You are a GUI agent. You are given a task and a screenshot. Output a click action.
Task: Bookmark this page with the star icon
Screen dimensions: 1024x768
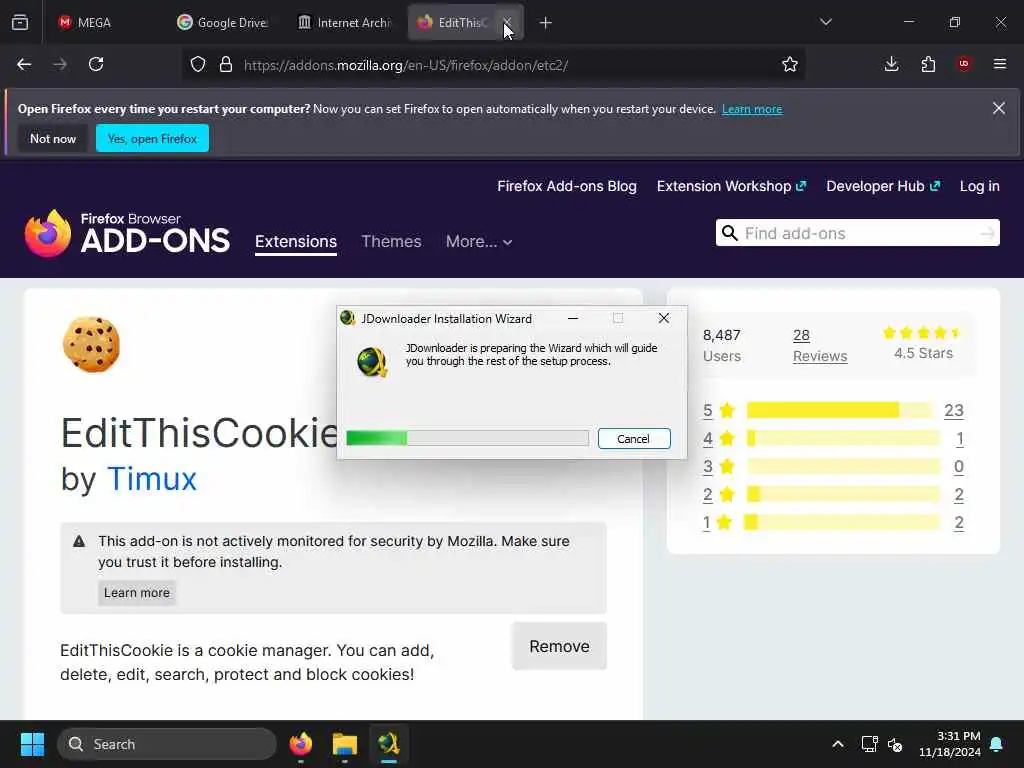coord(790,64)
